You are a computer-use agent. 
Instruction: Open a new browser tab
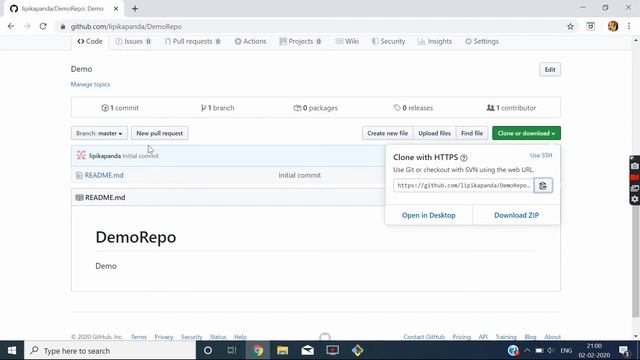(x=135, y=9)
